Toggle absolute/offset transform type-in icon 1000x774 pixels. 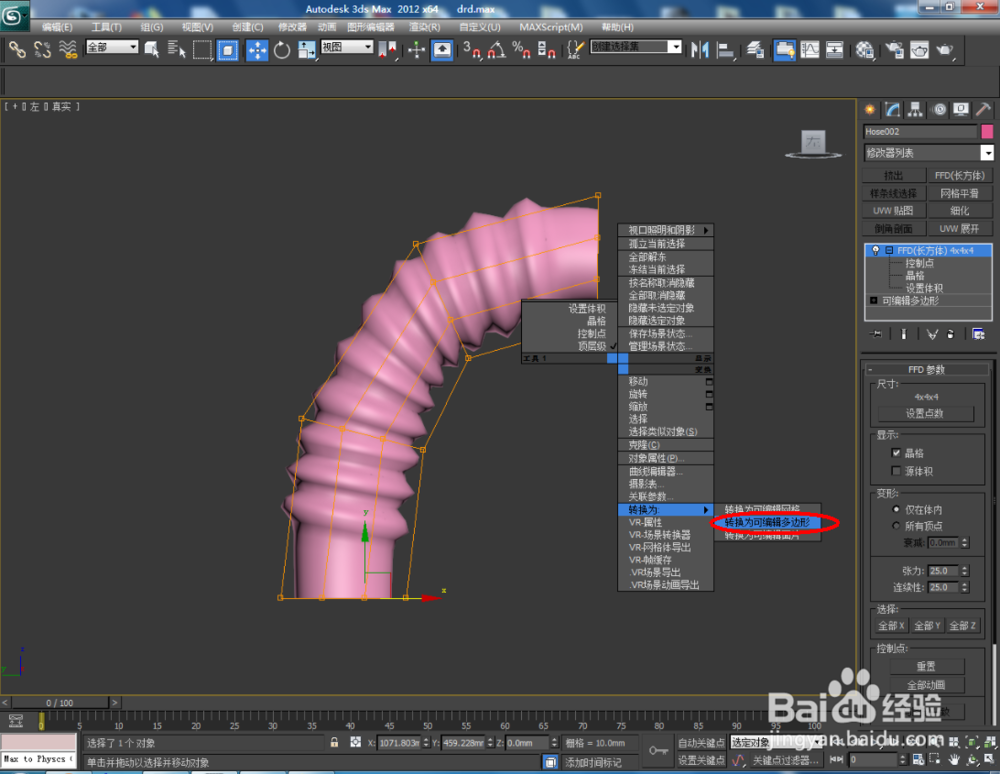coord(355,742)
